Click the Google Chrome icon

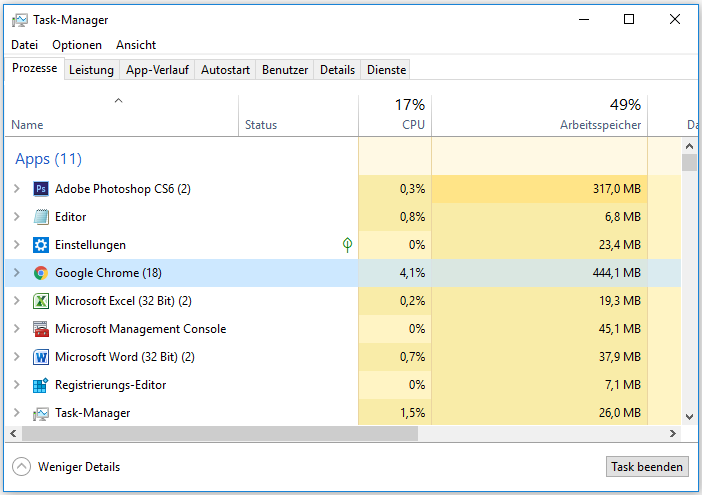tap(41, 273)
